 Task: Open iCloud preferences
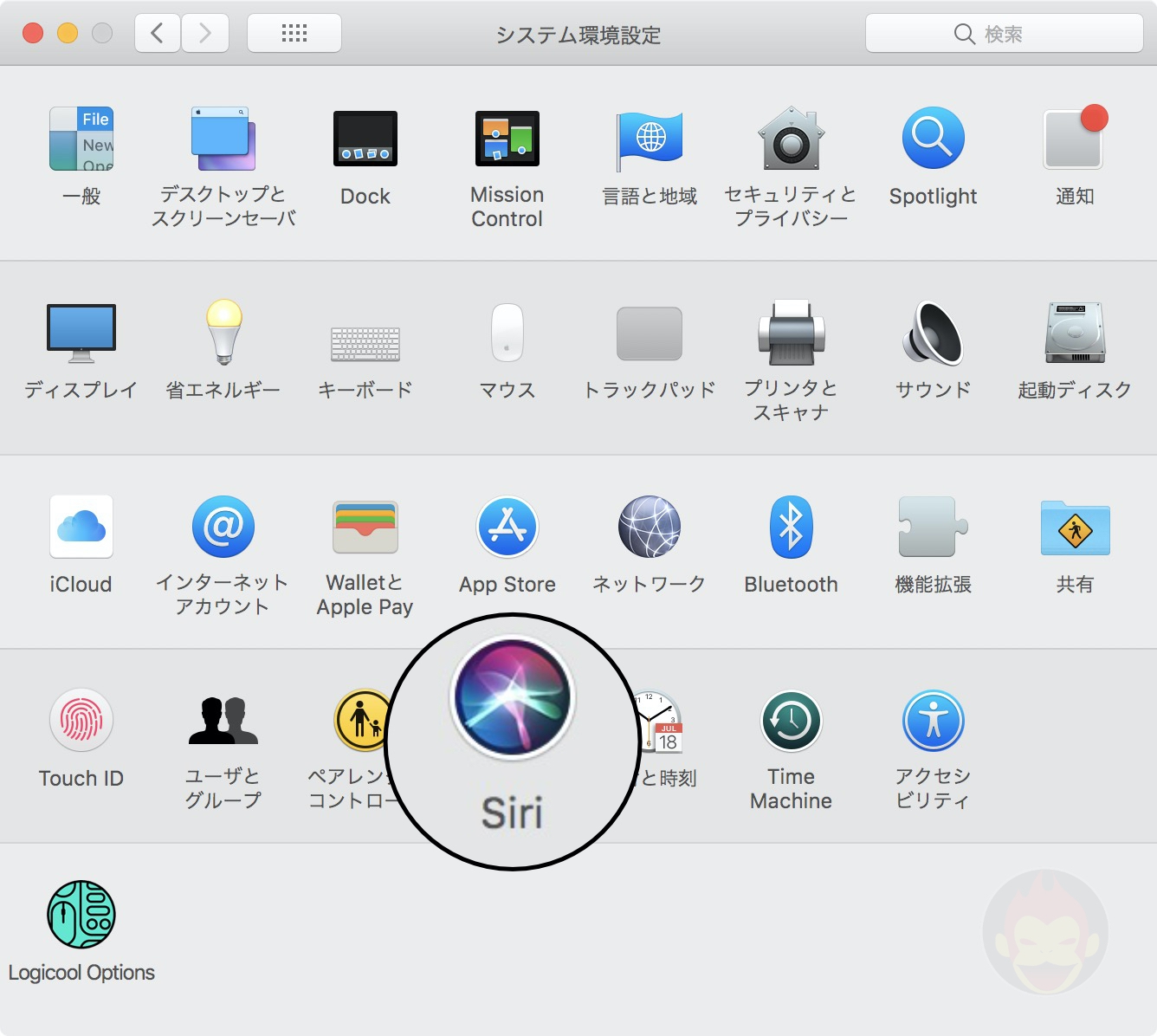pyautogui.click(x=81, y=527)
